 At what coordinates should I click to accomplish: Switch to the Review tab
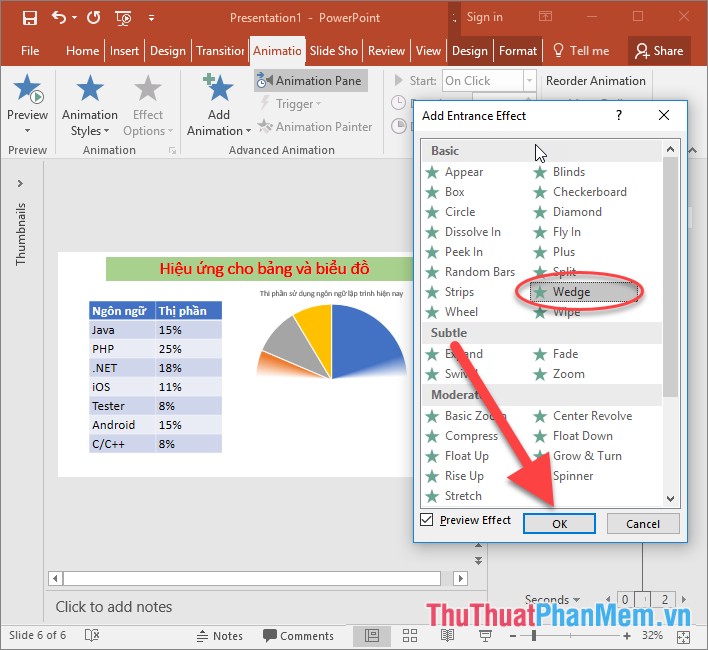coord(387,51)
